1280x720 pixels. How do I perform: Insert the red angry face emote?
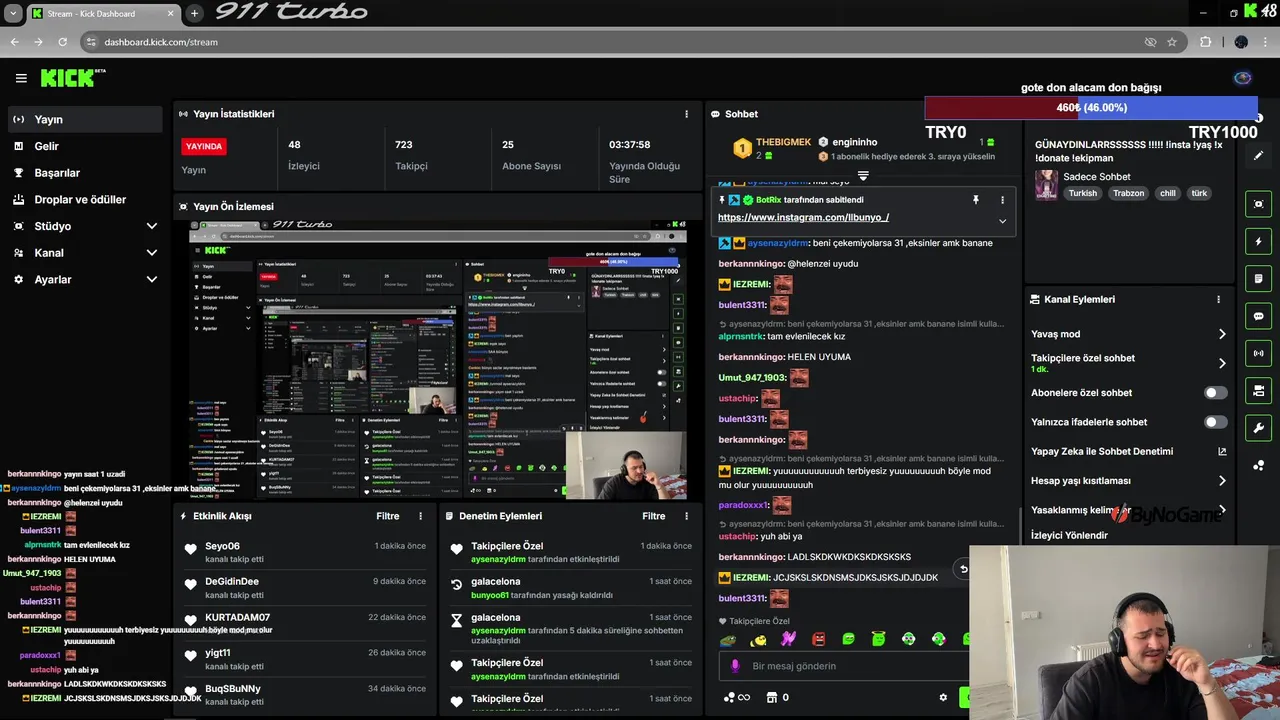pyautogui.click(x=818, y=639)
